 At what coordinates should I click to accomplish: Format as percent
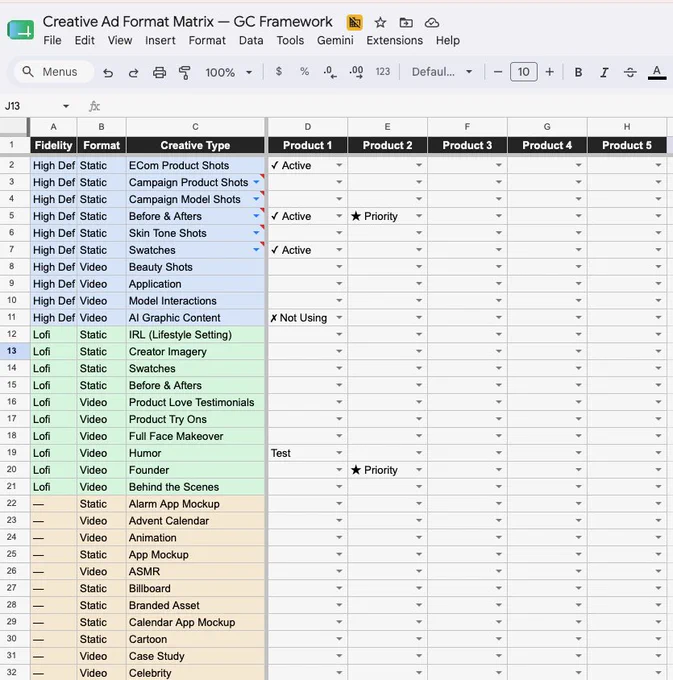click(304, 72)
